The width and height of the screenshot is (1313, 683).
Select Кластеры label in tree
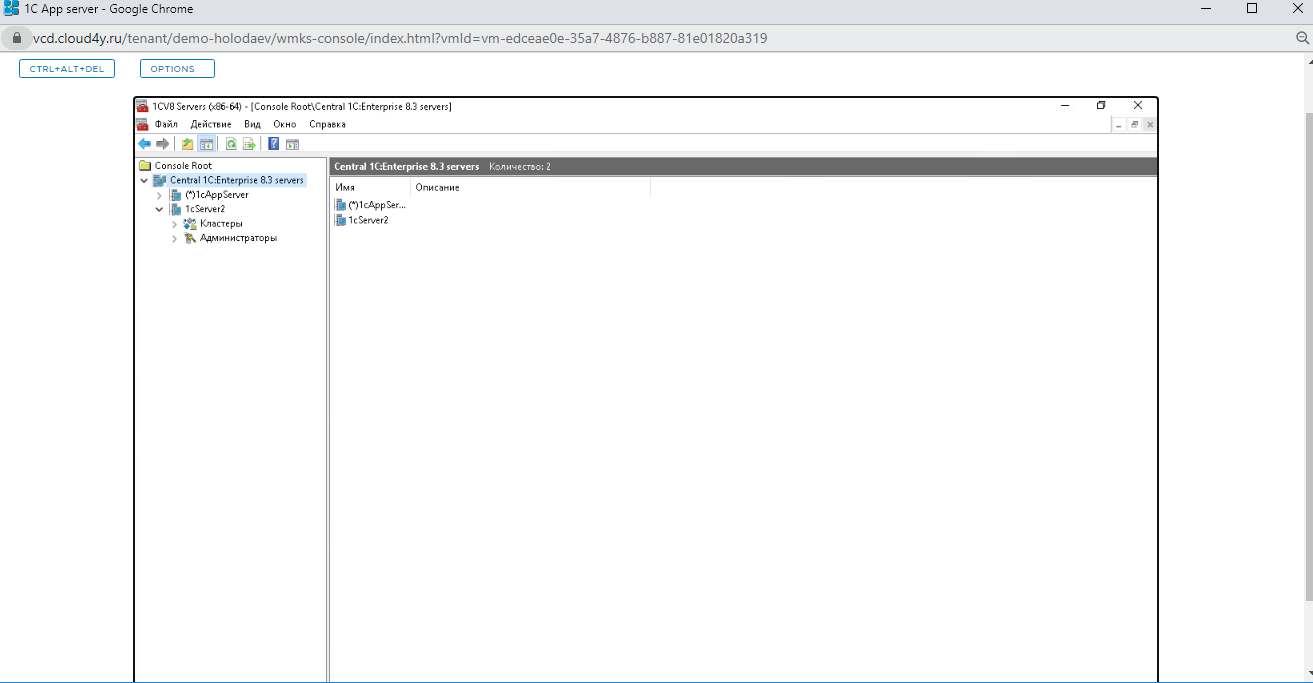tap(221, 224)
